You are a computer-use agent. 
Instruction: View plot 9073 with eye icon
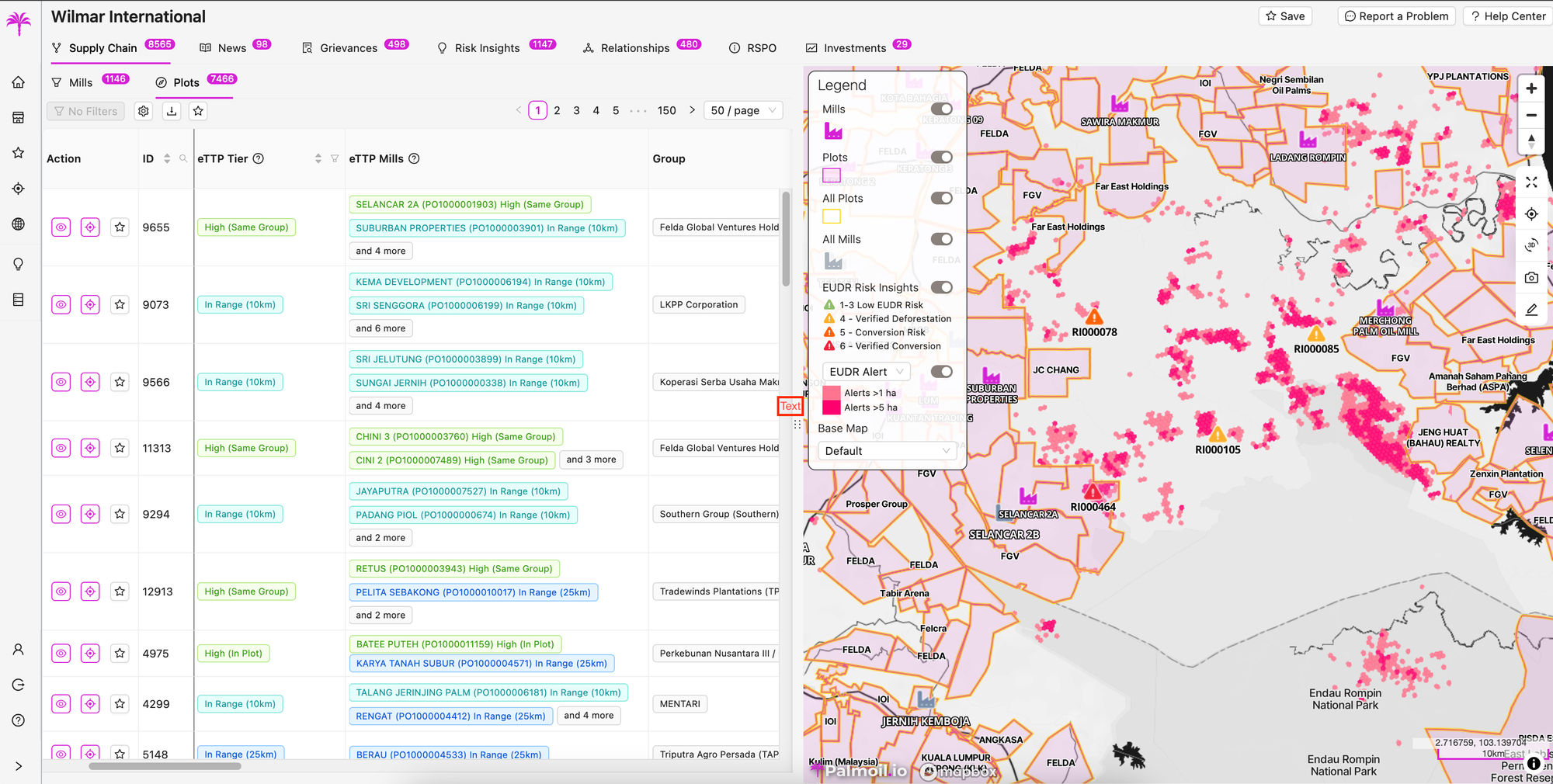coord(61,305)
